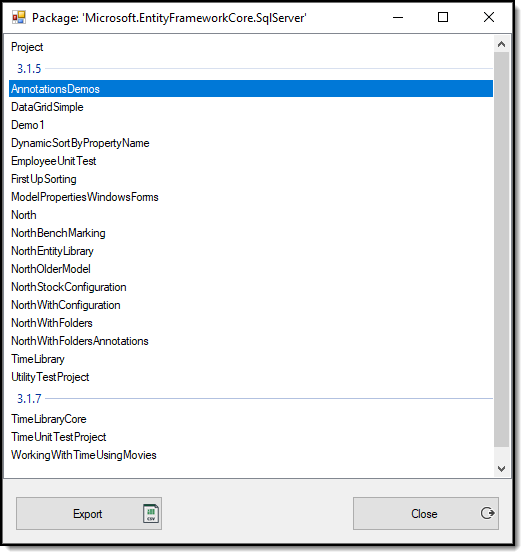This screenshot has height=557, width=526.
Task: Click the scroll down arrow
Action: pyautogui.click(x=501, y=469)
